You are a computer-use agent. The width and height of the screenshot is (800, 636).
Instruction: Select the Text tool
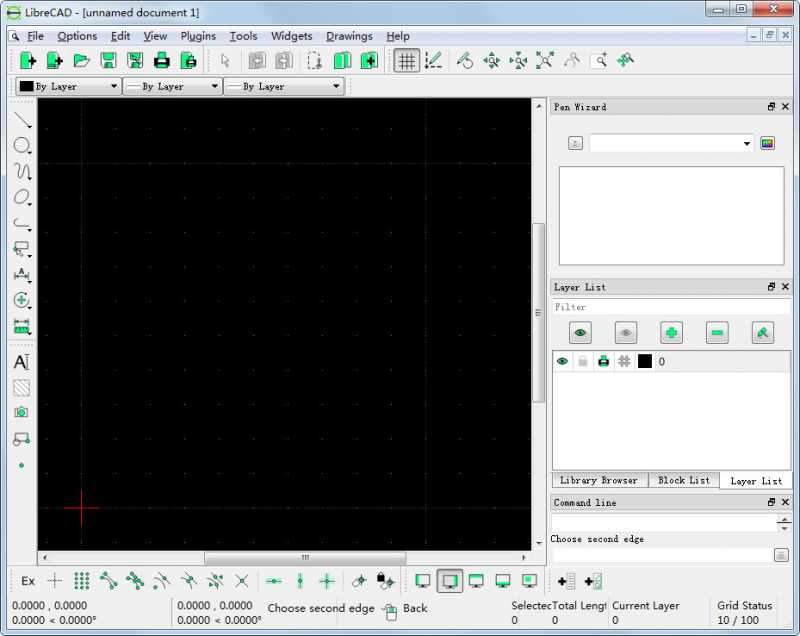coord(22,362)
